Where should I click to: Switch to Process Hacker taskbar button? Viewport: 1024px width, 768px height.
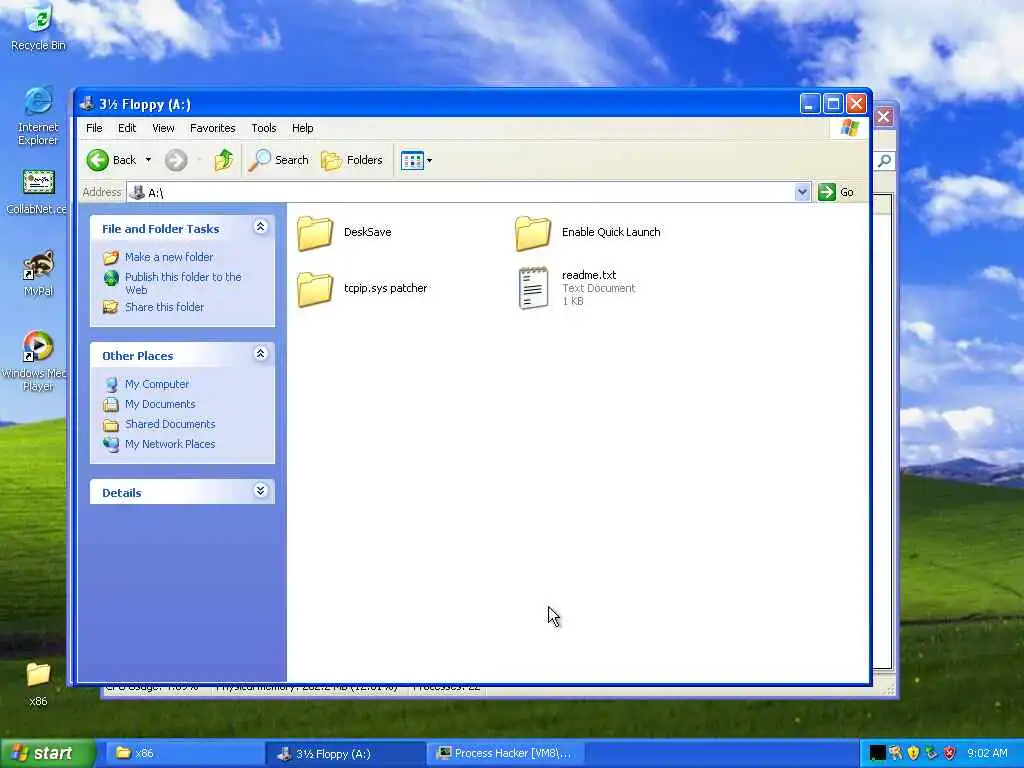coord(507,754)
